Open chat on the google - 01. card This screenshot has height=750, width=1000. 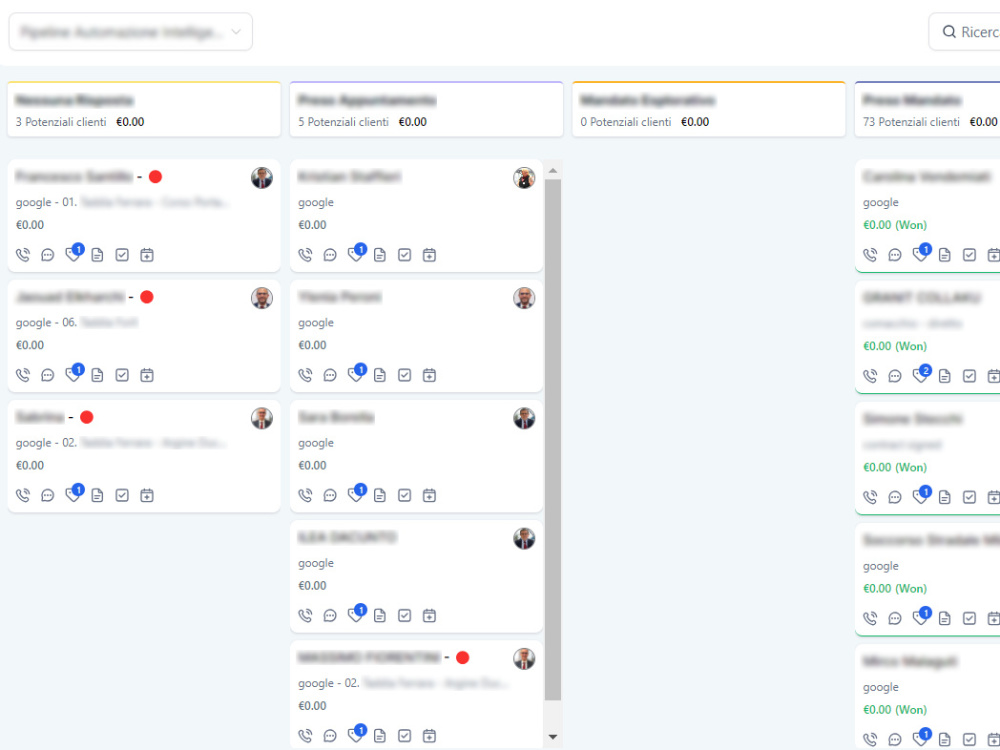click(48, 255)
